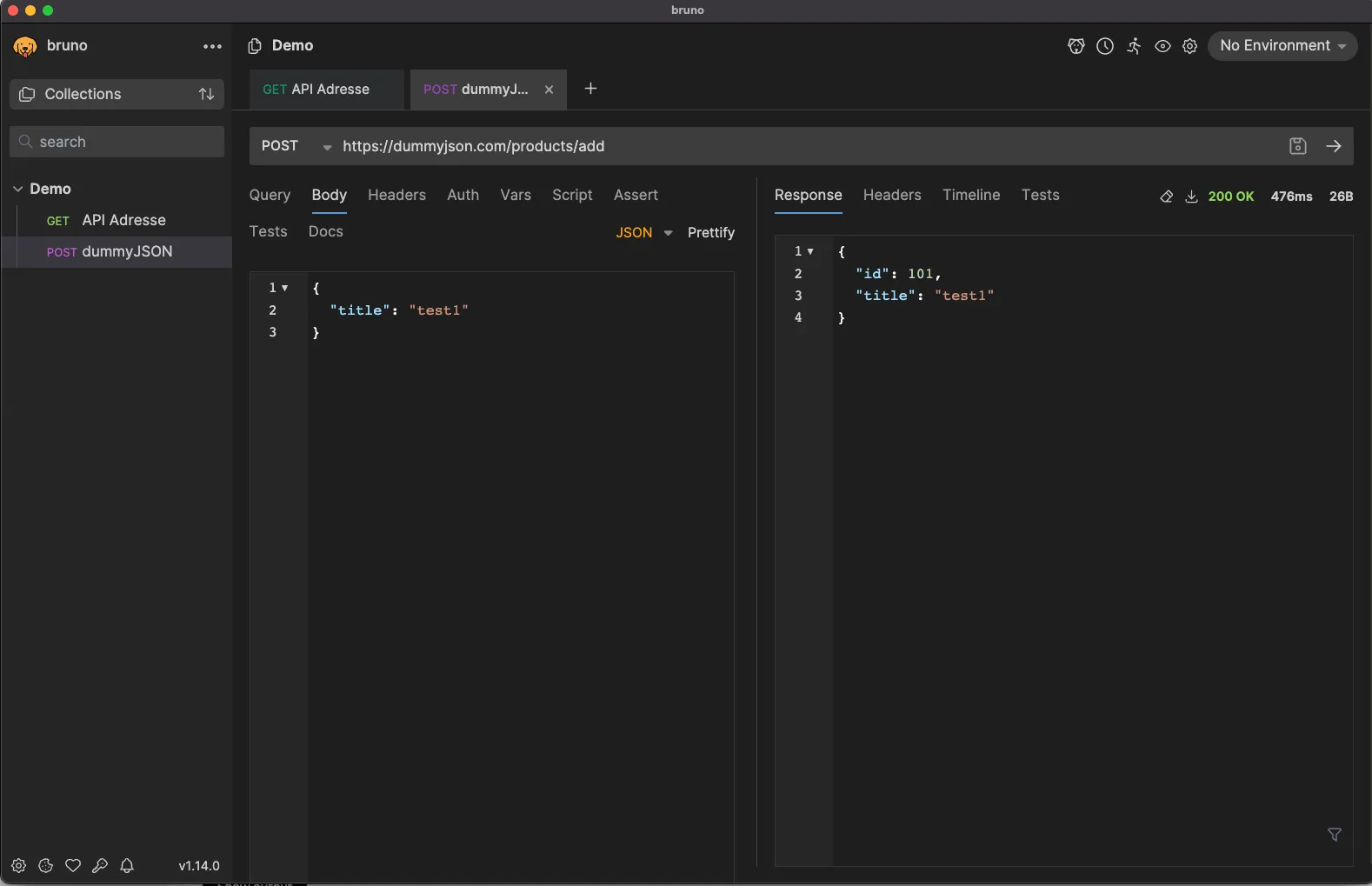This screenshot has width=1372, height=886.
Task: Click the request body editor text
Action: (x=399, y=310)
